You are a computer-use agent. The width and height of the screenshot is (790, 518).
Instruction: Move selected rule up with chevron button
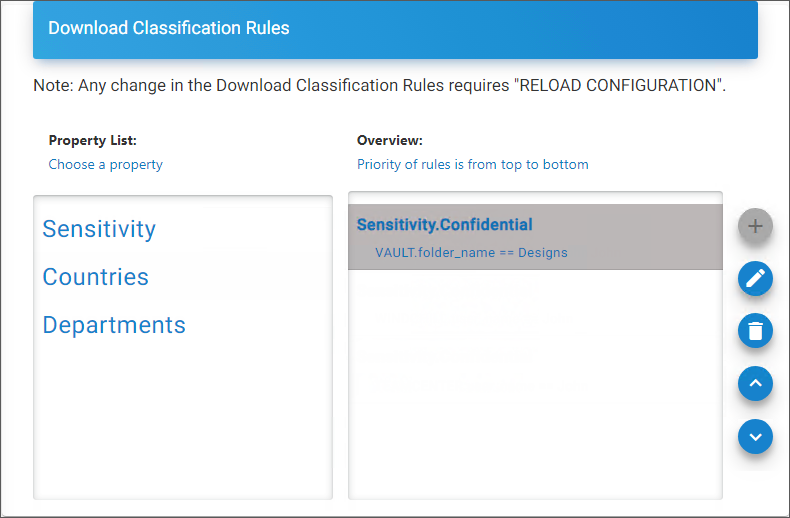point(755,383)
